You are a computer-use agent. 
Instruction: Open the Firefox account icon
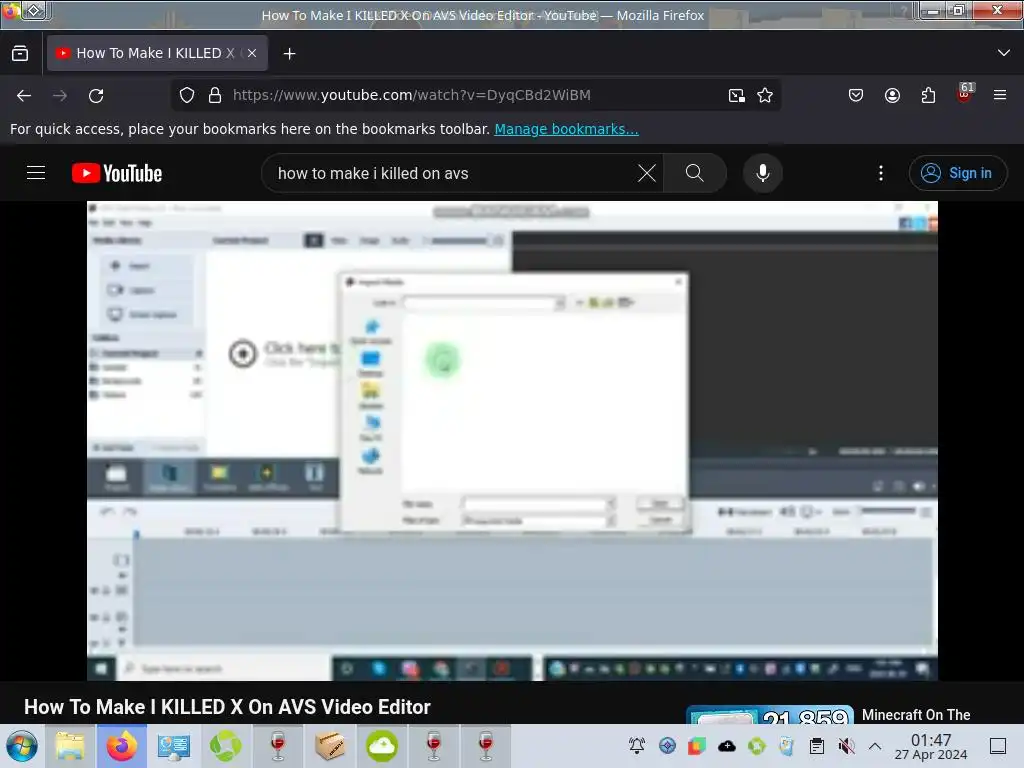coord(892,95)
